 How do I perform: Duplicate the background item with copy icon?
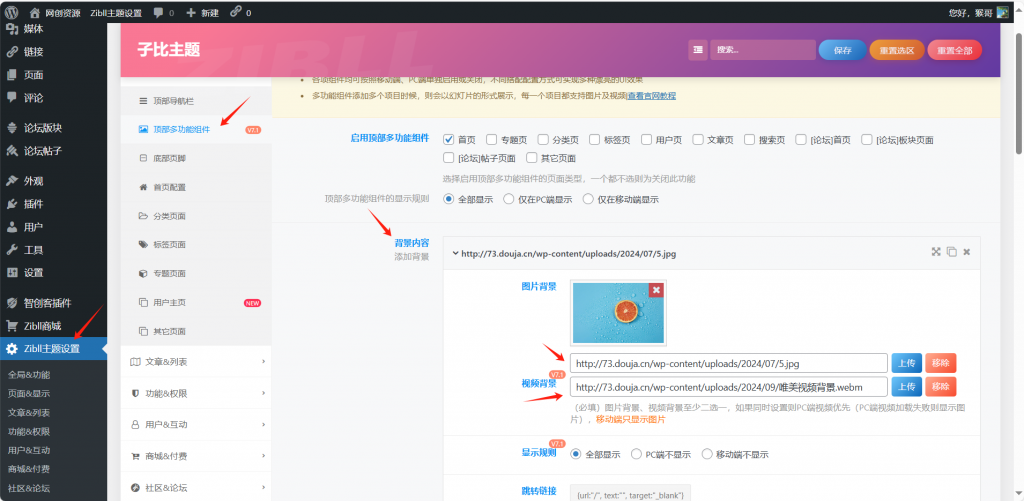tap(952, 252)
